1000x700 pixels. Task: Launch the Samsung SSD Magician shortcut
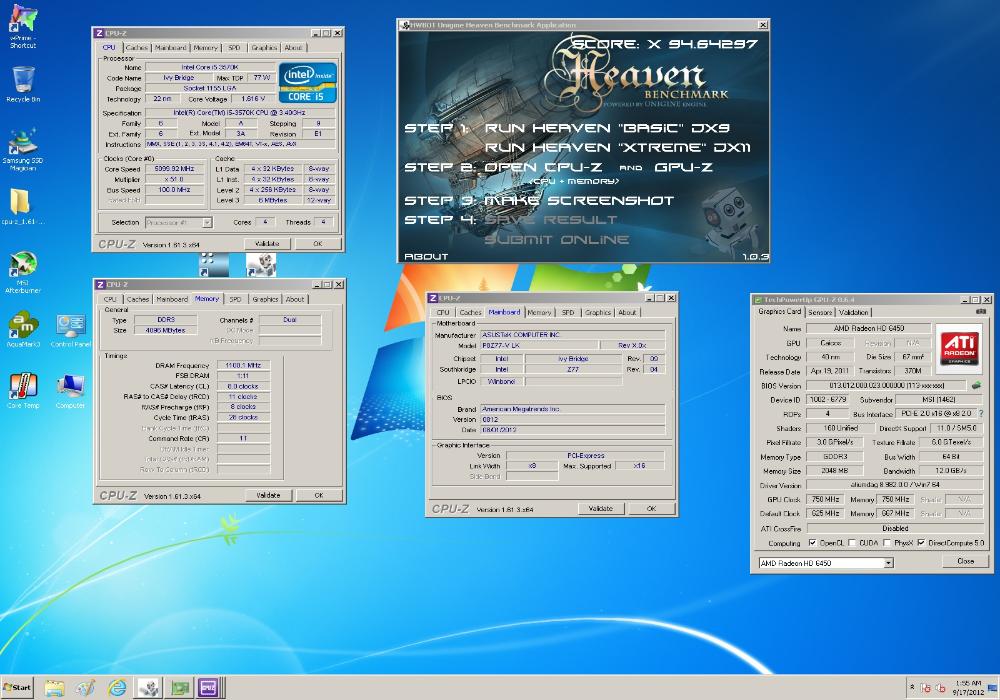[23, 149]
